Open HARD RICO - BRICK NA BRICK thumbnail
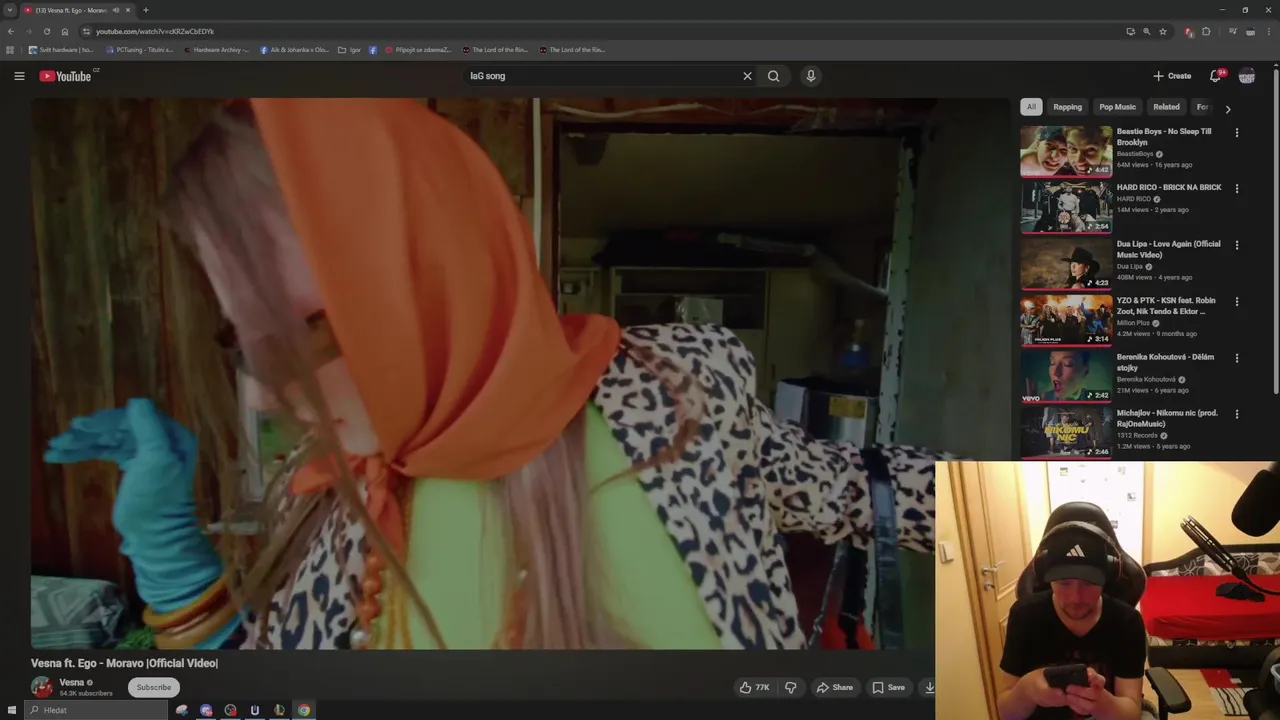The image size is (1280, 720). (x=1066, y=207)
